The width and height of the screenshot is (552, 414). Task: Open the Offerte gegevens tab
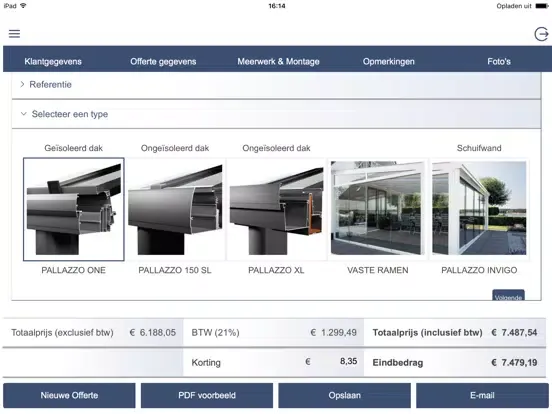[x=163, y=62]
